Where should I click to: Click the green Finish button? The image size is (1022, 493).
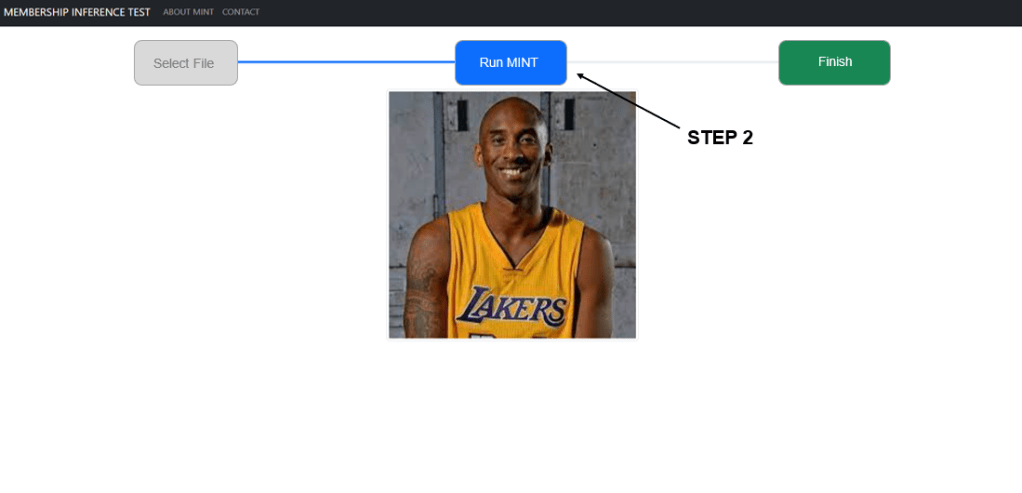tap(834, 62)
